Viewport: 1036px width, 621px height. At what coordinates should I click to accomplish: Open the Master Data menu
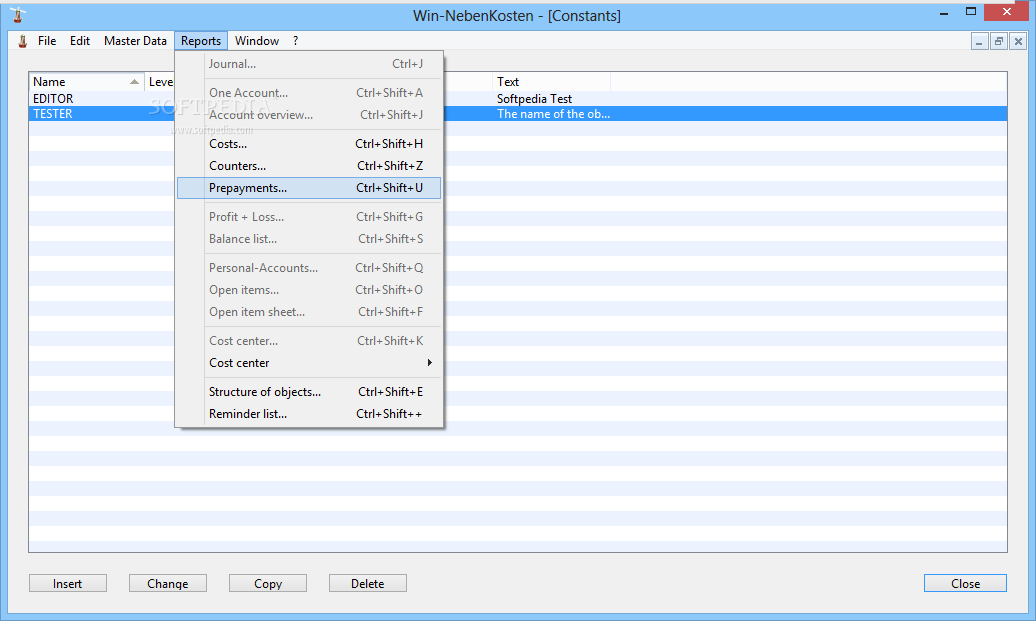pyautogui.click(x=135, y=41)
